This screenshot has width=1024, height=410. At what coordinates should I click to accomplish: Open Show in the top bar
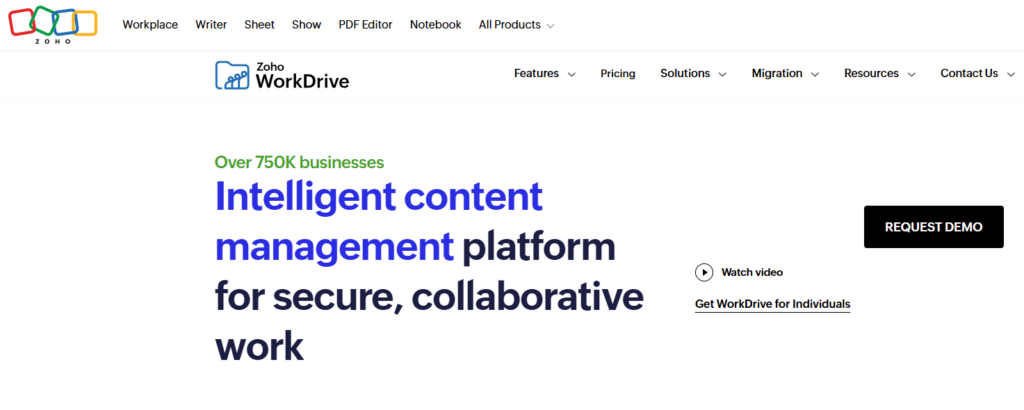click(306, 25)
